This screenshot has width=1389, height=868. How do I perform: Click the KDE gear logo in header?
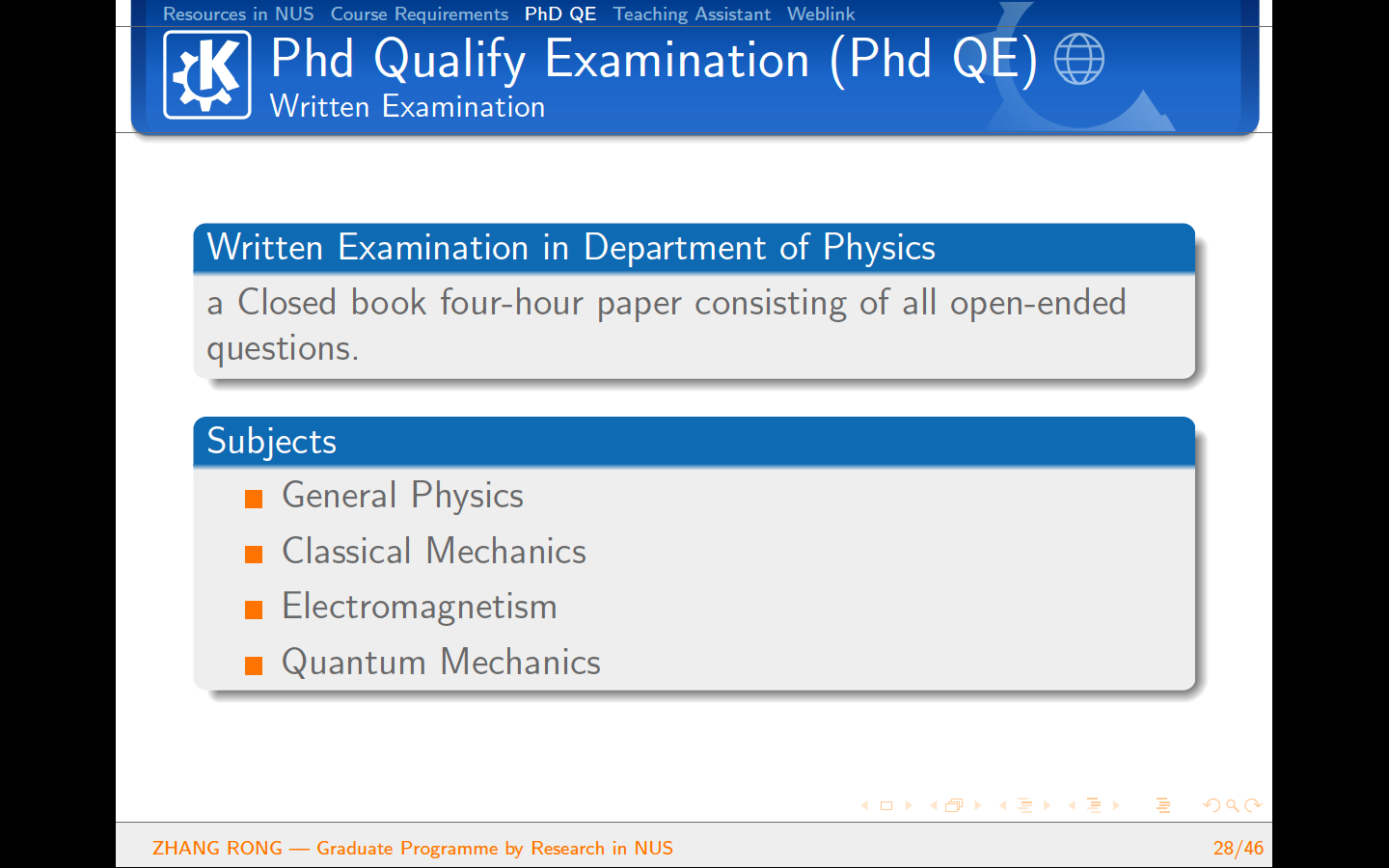[x=207, y=75]
